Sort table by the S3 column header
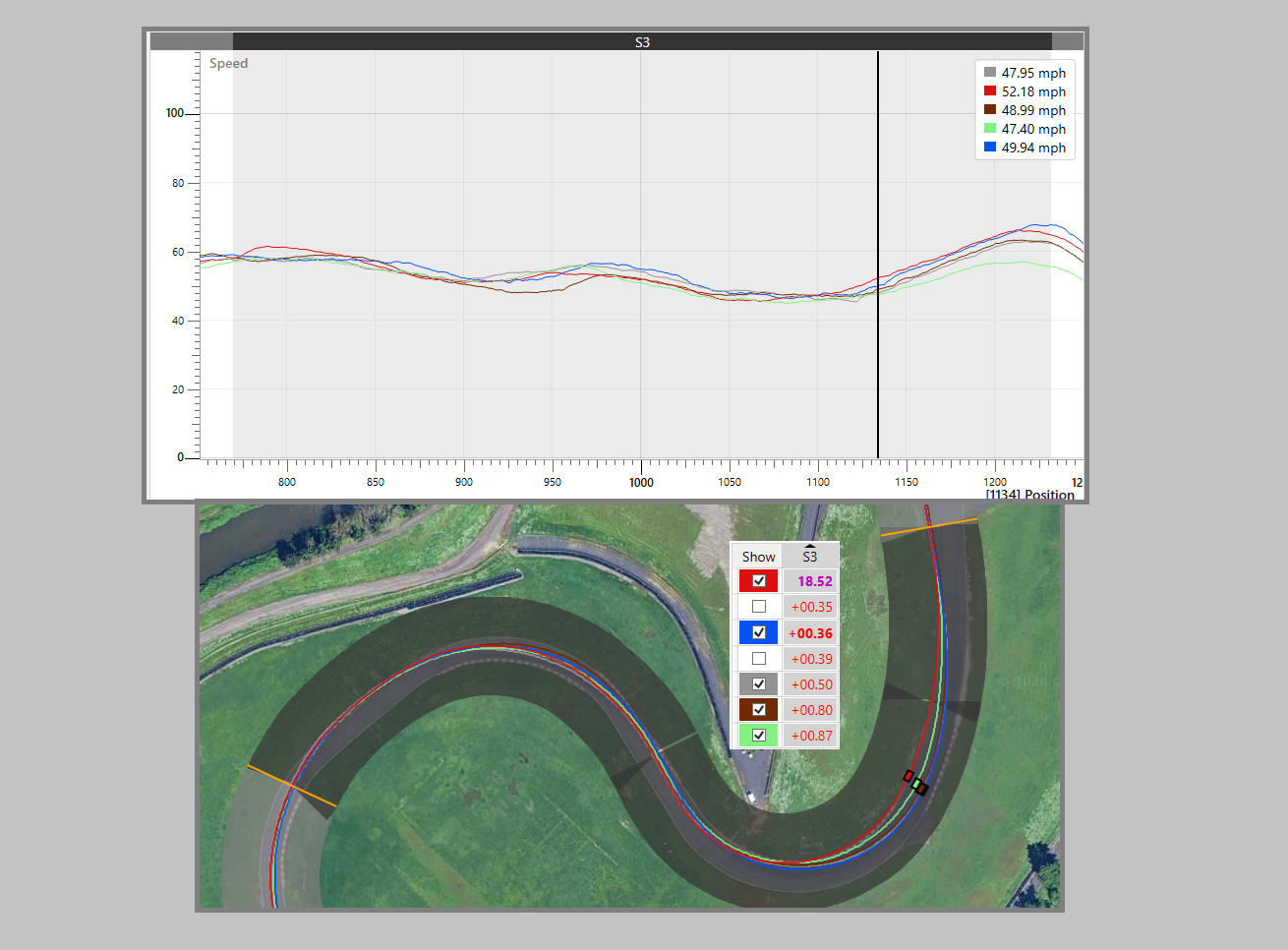This screenshot has width=1288, height=950. [x=810, y=556]
